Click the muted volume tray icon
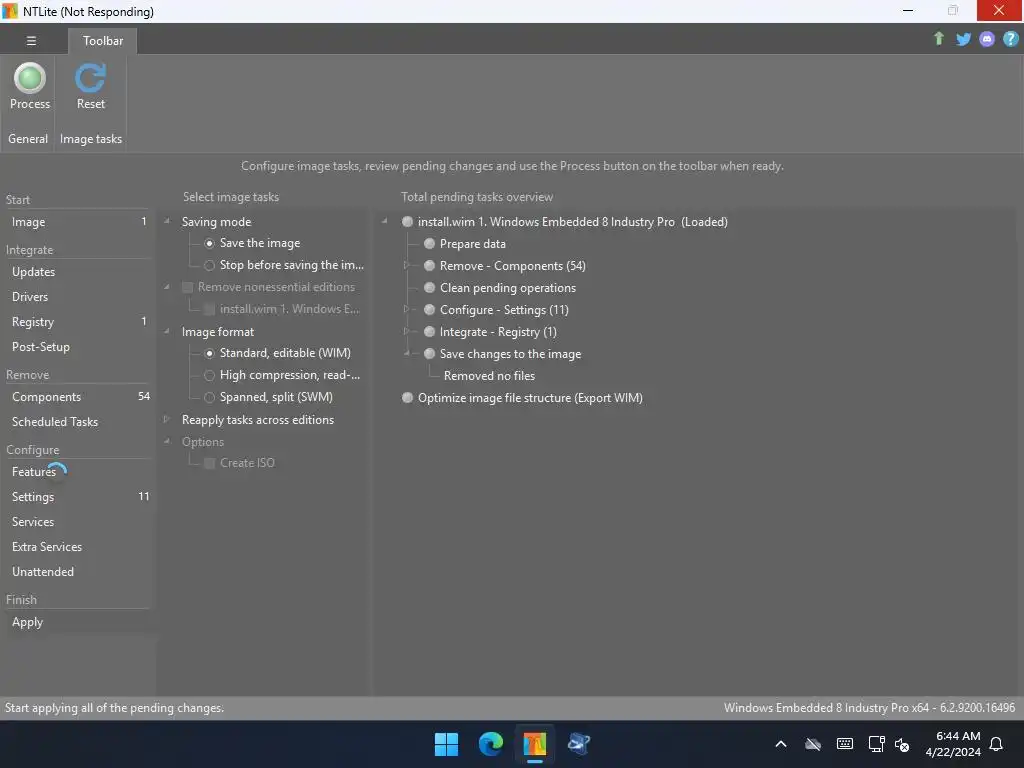Viewport: 1024px width, 768px height. coord(903,744)
